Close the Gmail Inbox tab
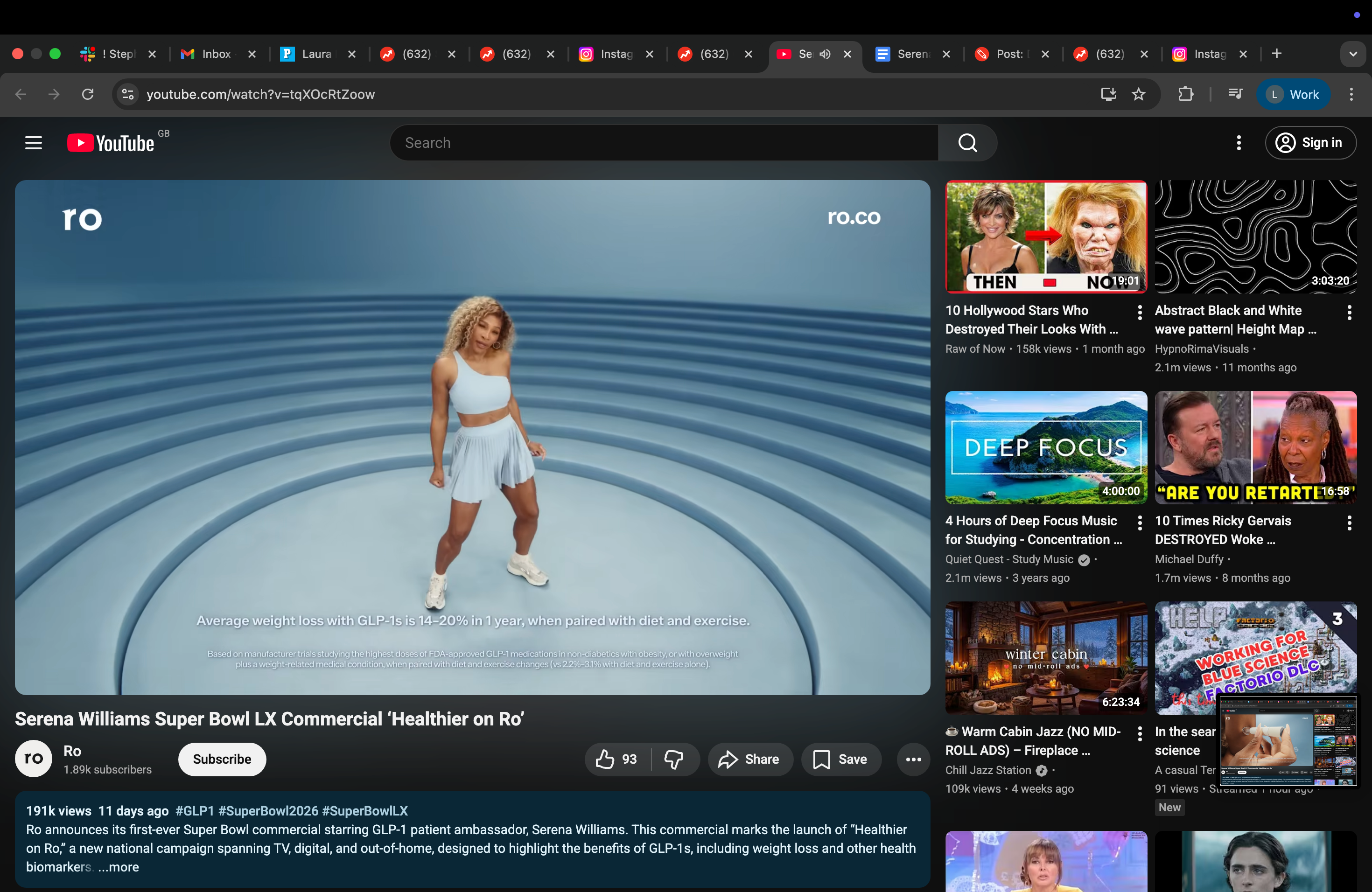Screen dimensions: 1372x892 point(252,54)
